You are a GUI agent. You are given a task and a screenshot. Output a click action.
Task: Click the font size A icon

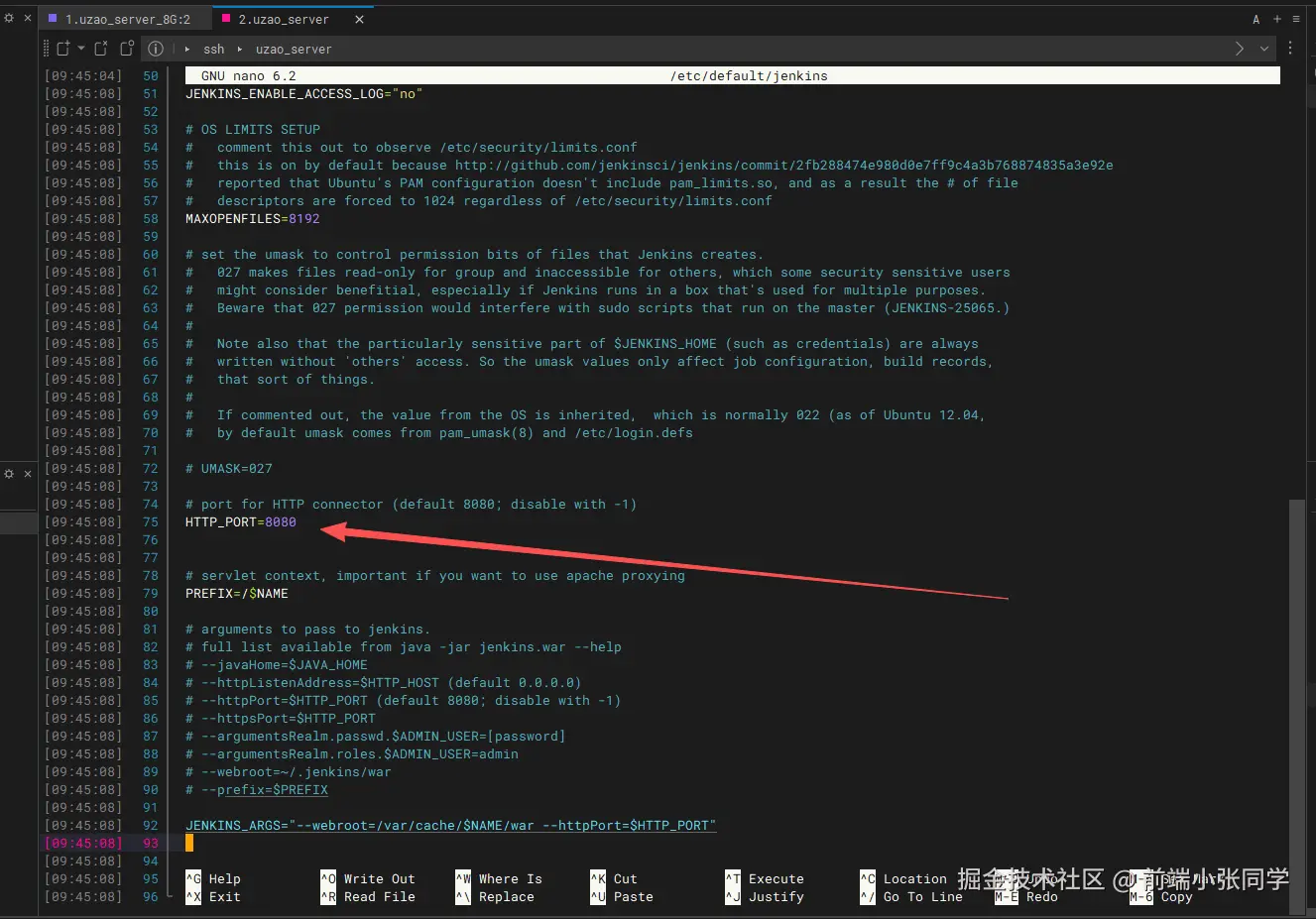coord(1256,19)
